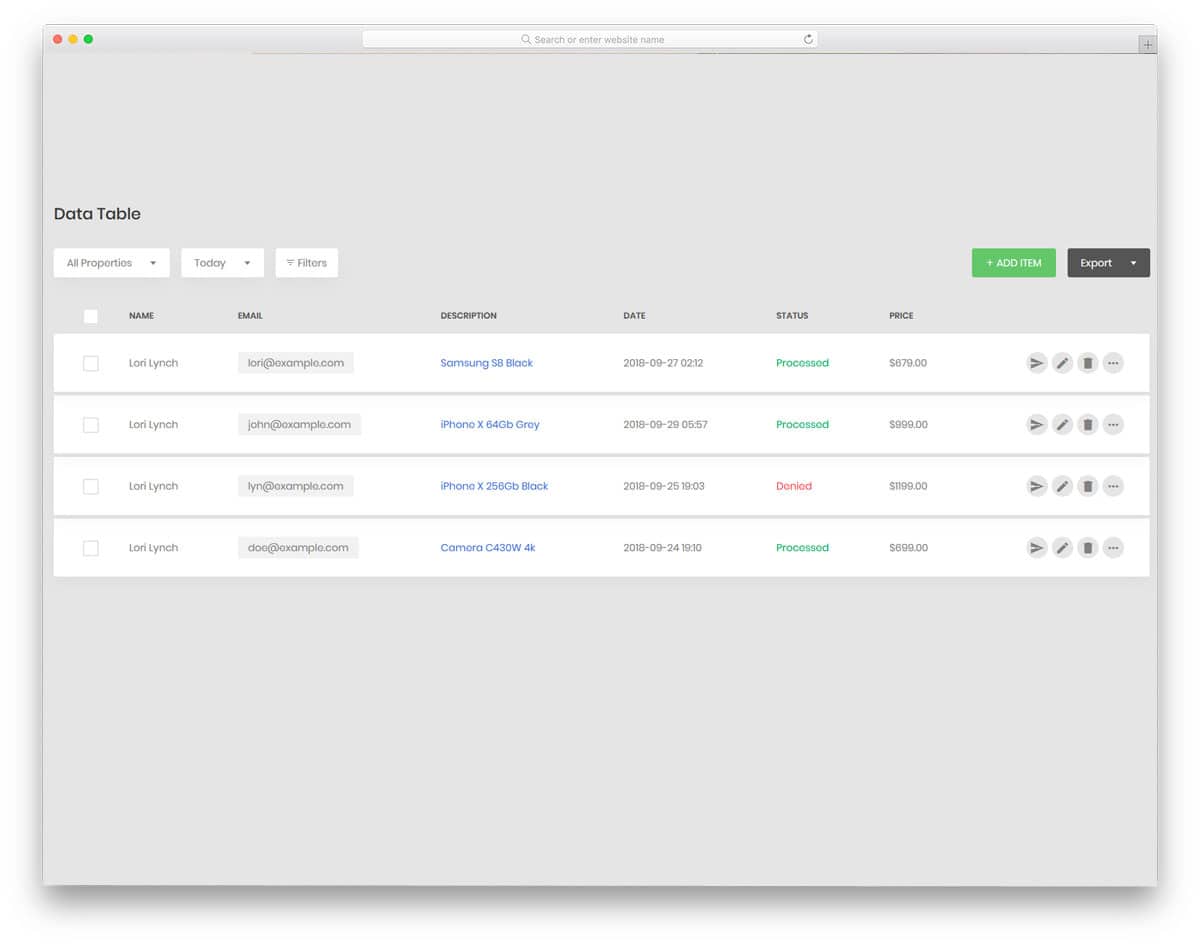1200x946 pixels.
Task: Check the box for john@example.com row
Action: point(91,425)
